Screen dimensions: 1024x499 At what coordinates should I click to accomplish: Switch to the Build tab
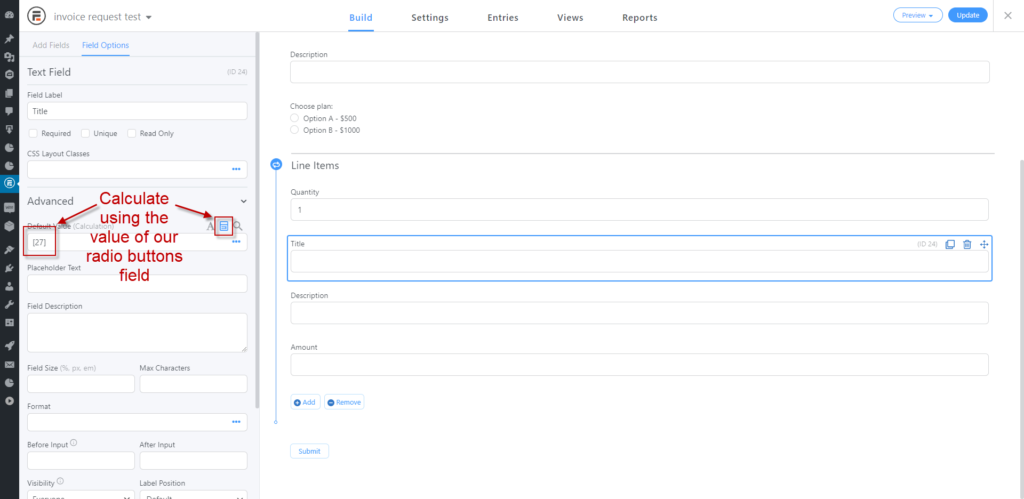[x=360, y=18]
